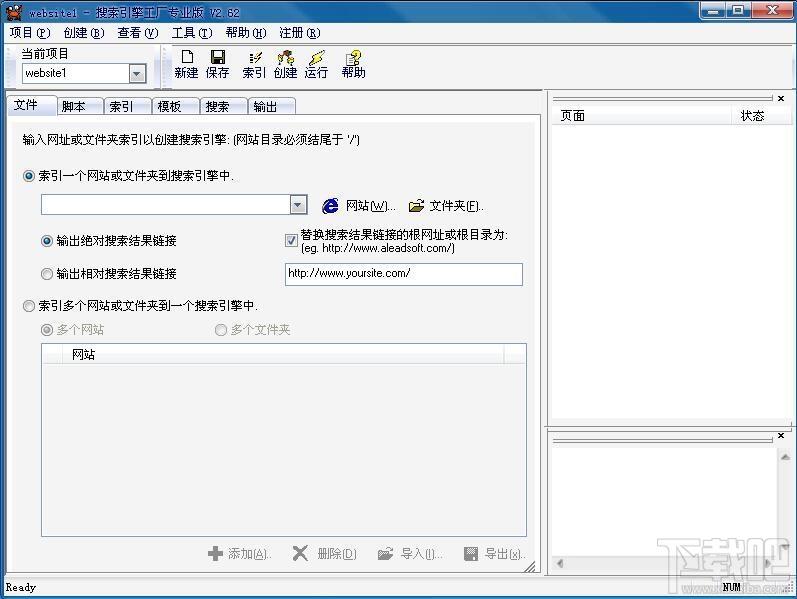Open the 网站(W) website browser button
Viewport: 797px width, 599px height.
[x=359, y=206]
